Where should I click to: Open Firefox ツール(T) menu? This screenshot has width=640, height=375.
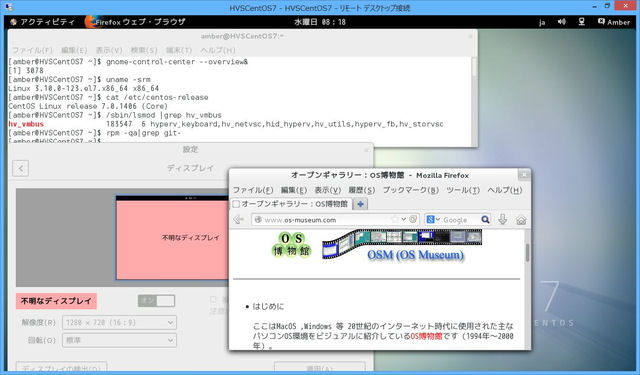pyautogui.click(x=463, y=190)
